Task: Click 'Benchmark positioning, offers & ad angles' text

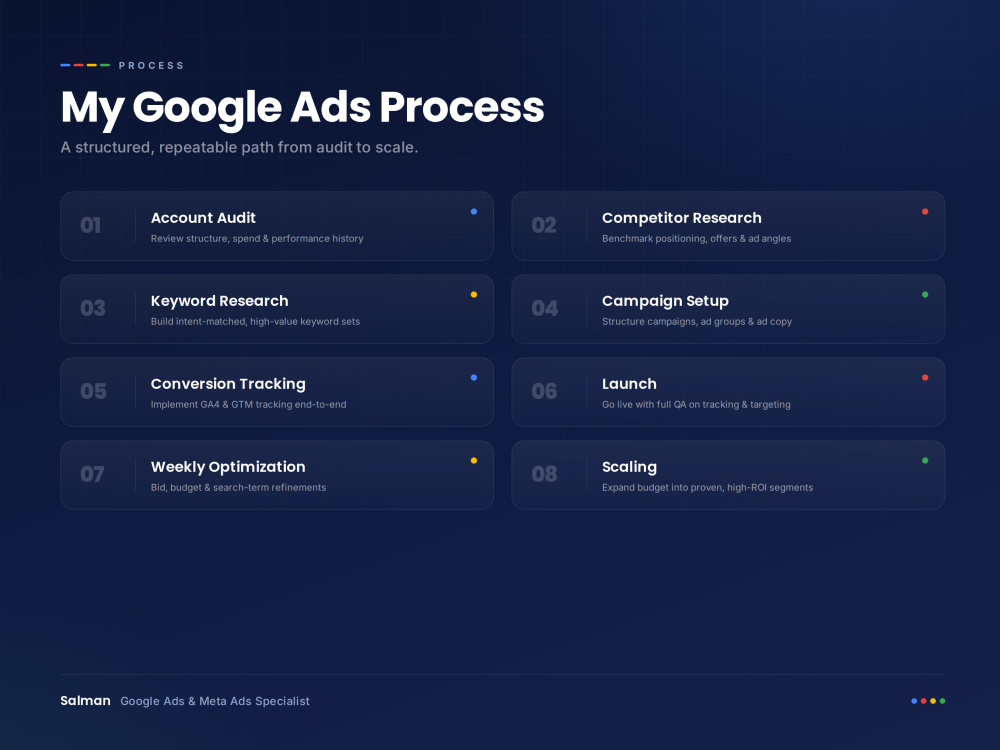Action: (696, 239)
